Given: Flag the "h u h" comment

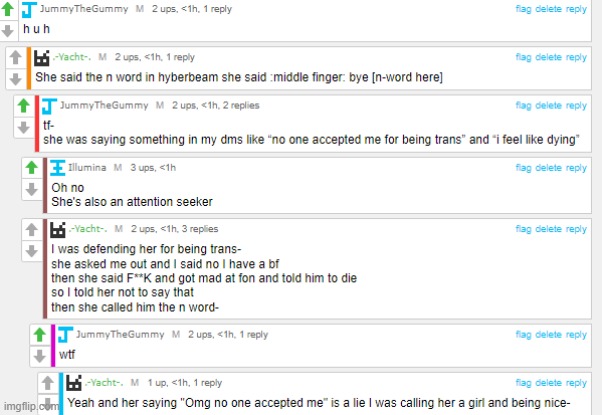Looking at the screenshot, I should click(x=523, y=9).
